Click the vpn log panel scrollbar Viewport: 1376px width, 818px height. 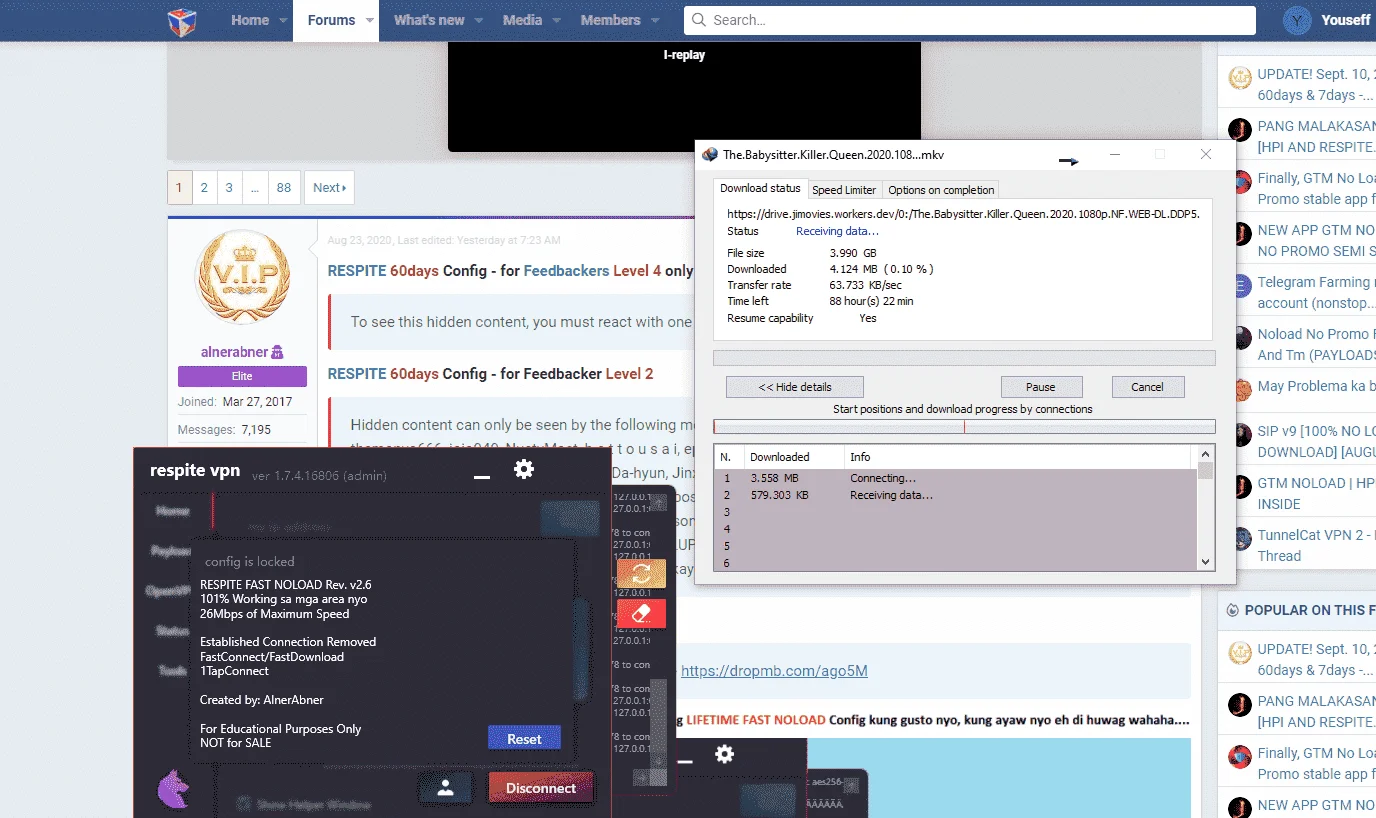[x=658, y=725]
